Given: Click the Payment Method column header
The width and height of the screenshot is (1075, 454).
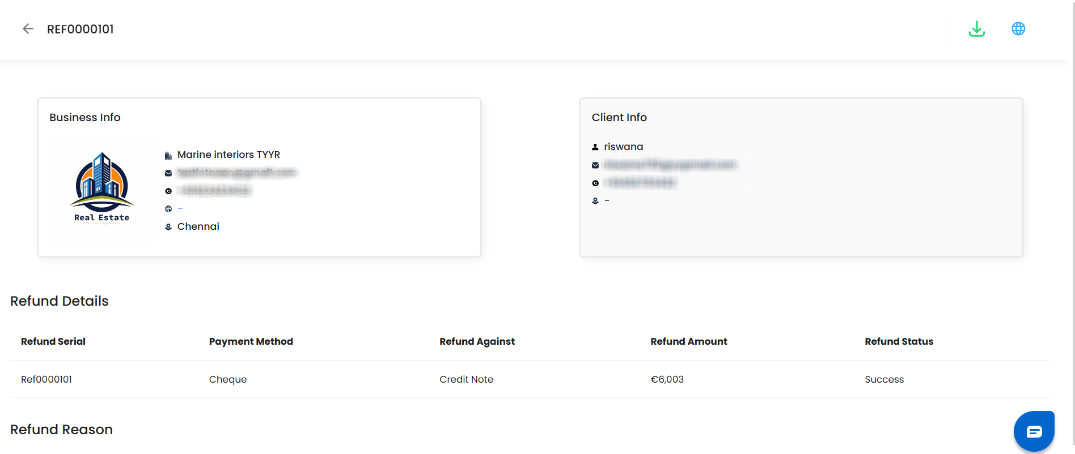Looking at the screenshot, I should click(251, 342).
